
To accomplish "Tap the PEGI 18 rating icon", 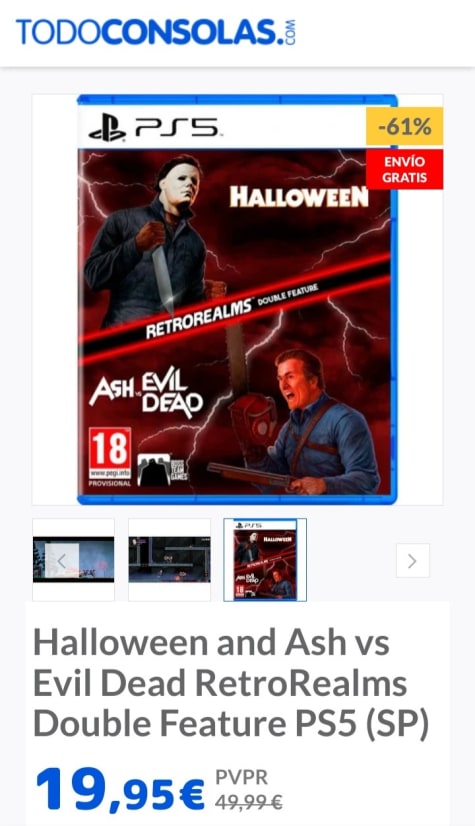I will (110, 457).
